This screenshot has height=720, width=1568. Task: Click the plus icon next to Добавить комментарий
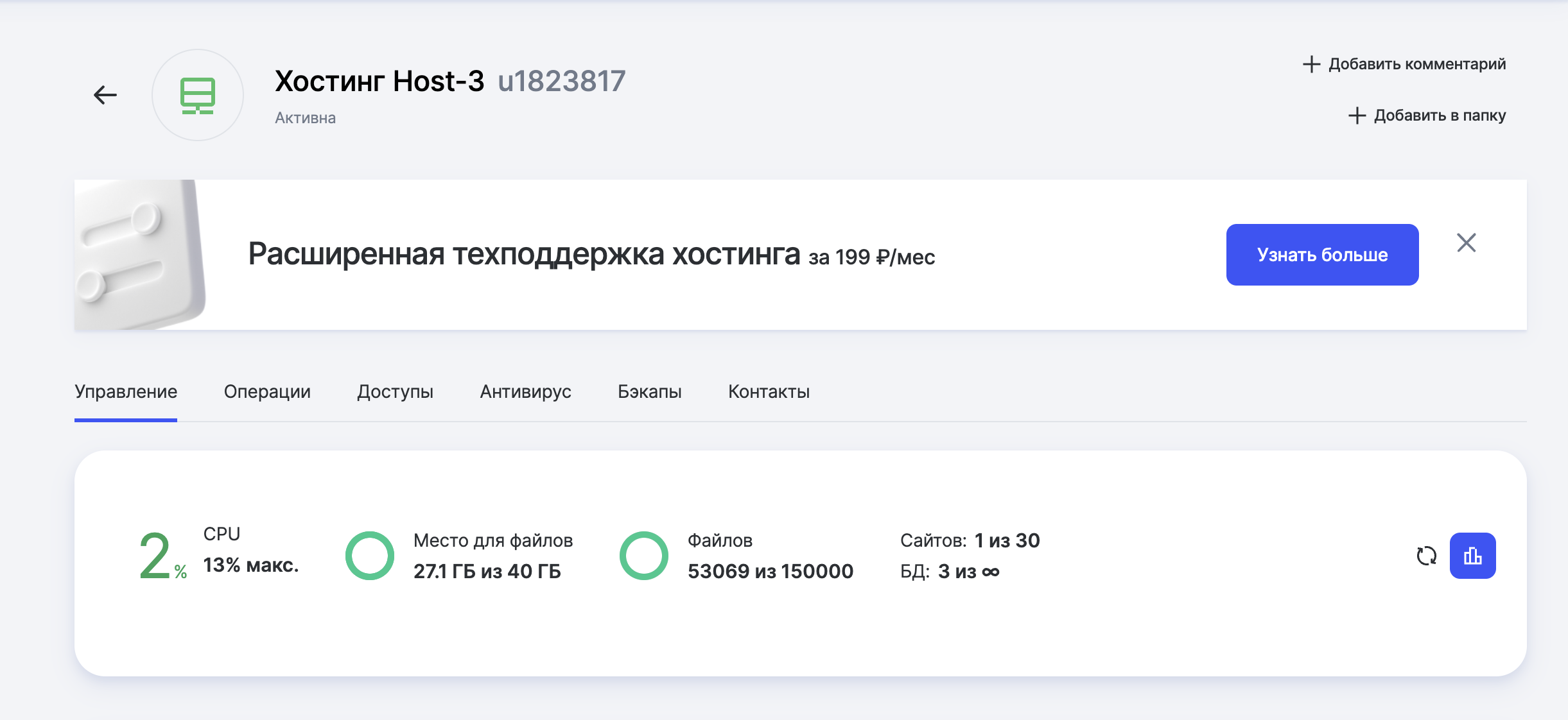coord(1311,64)
